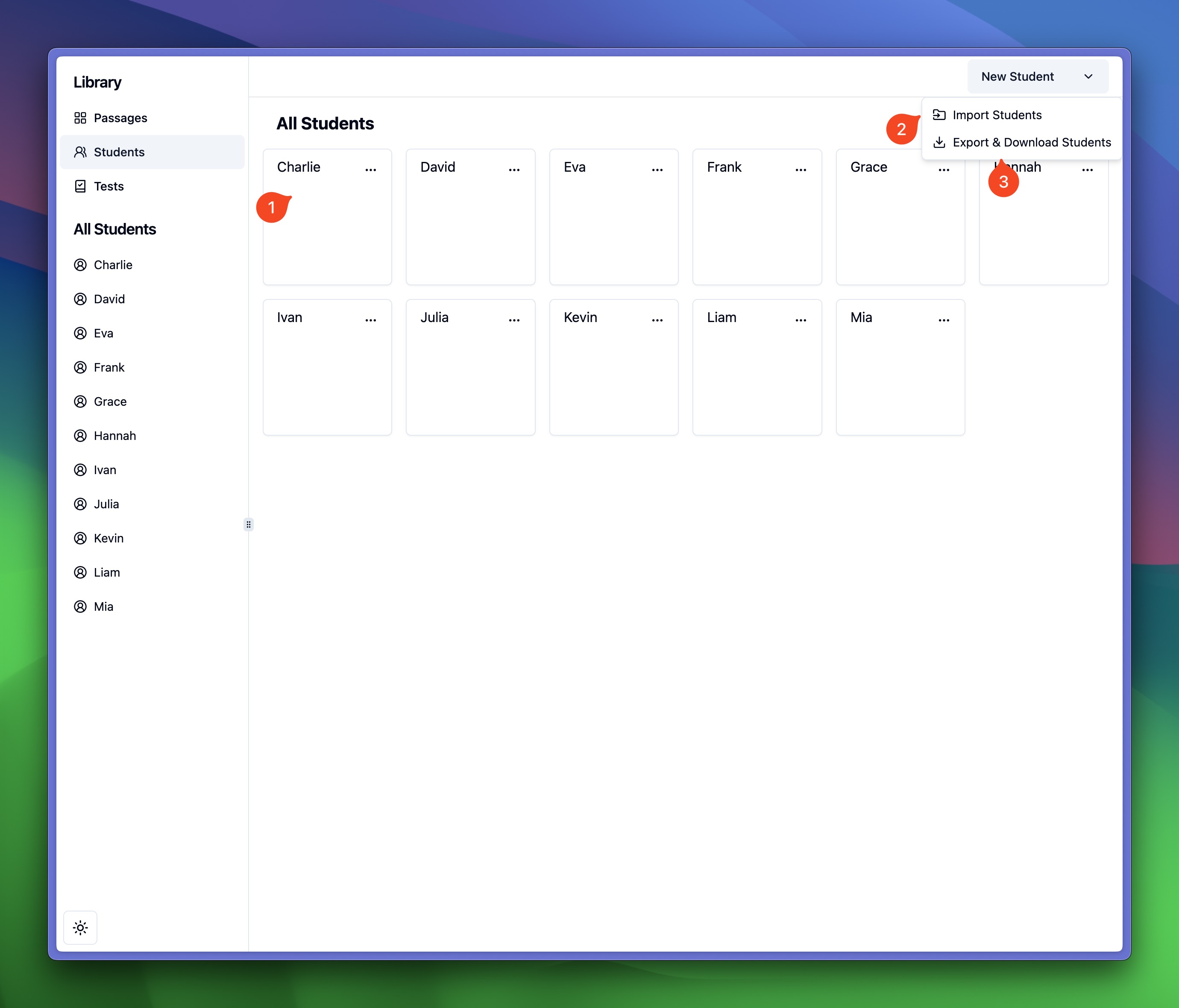Click the download icon beside Export & Download Students
The width and height of the screenshot is (1179, 1008).
[x=939, y=142]
